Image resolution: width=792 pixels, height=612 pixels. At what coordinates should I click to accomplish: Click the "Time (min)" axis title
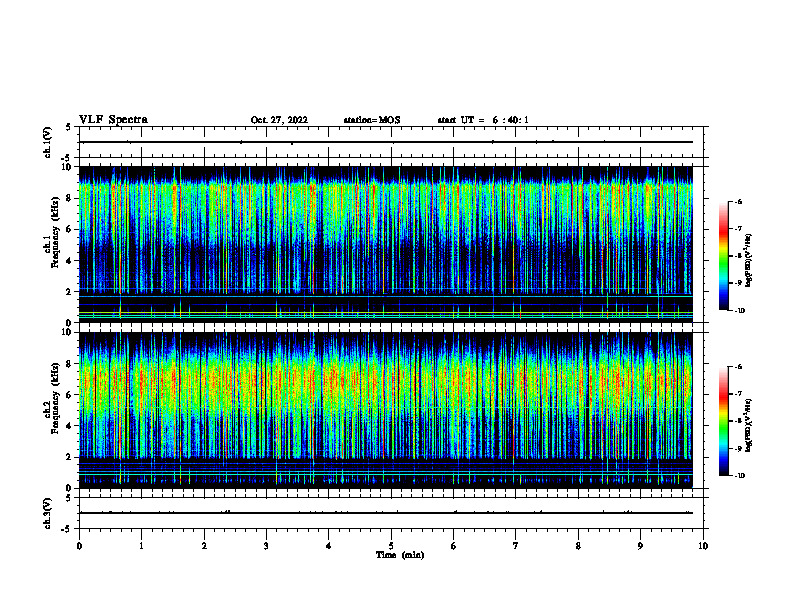click(400, 555)
